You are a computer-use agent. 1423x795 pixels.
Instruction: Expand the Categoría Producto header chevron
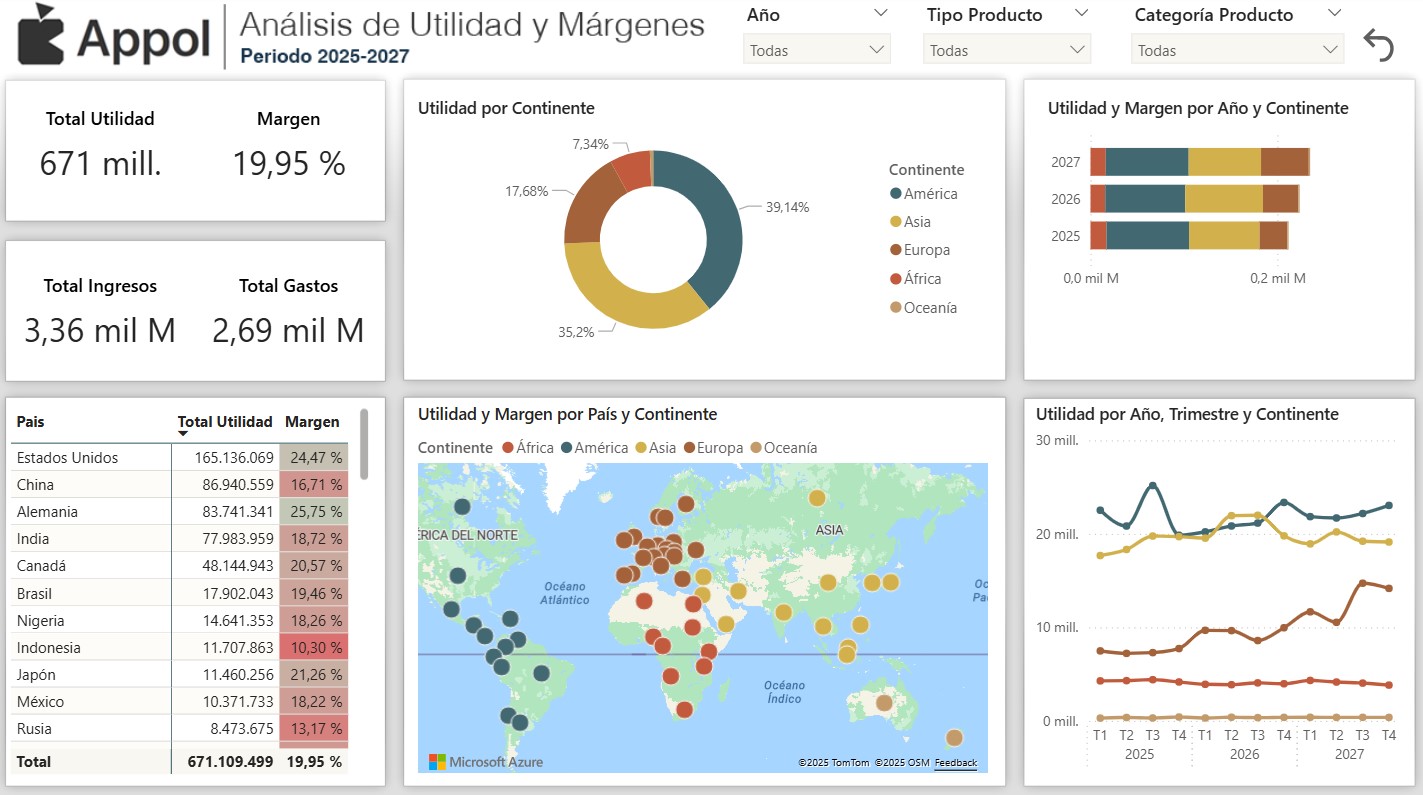coord(1334,13)
